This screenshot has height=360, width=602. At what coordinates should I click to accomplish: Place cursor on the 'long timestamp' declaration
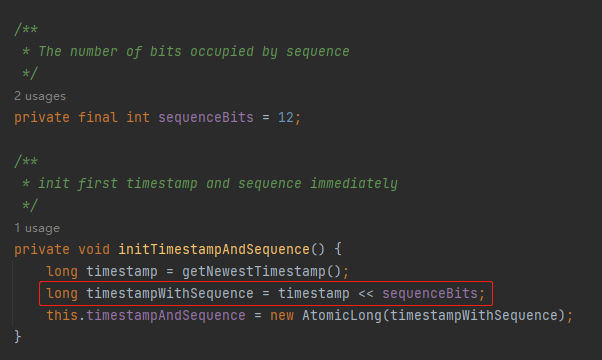[x=102, y=271]
